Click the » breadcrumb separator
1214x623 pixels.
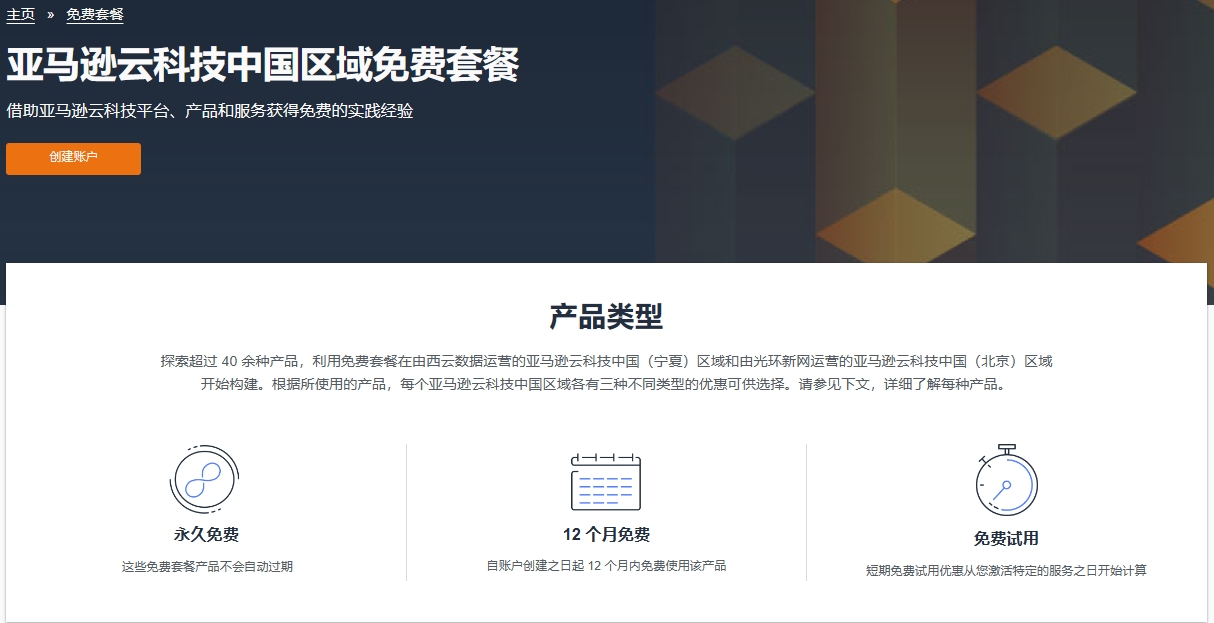[x=50, y=14]
